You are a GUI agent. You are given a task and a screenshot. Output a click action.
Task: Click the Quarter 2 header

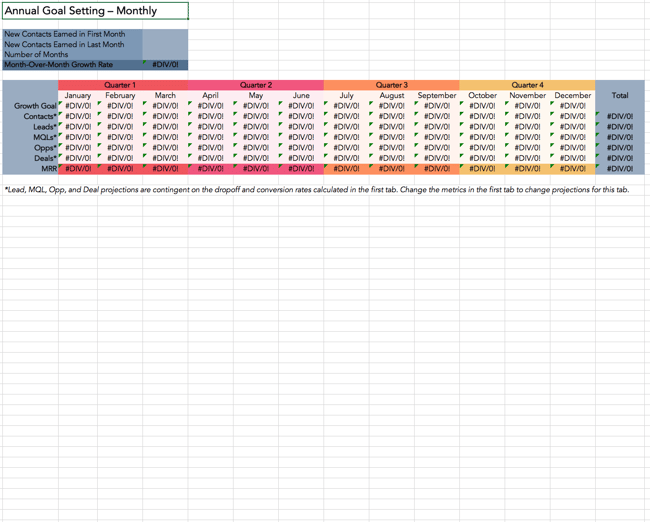[256, 85]
